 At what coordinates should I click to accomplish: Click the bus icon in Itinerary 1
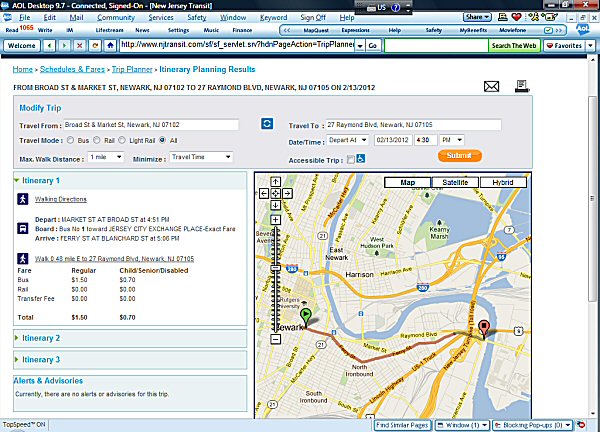[x=23, y=229]
